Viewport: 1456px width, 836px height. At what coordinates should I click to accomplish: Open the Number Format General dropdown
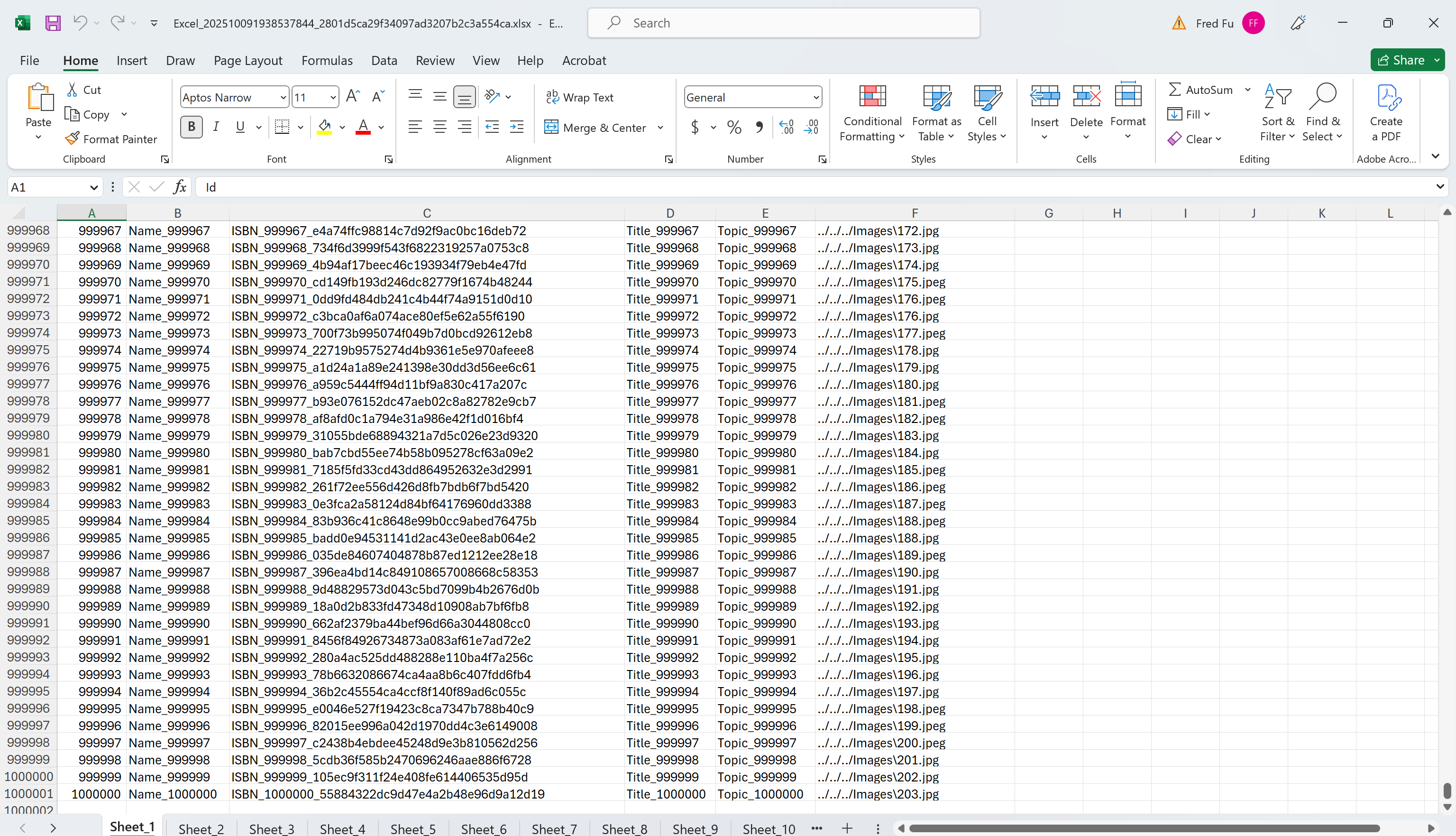(815, 97)
